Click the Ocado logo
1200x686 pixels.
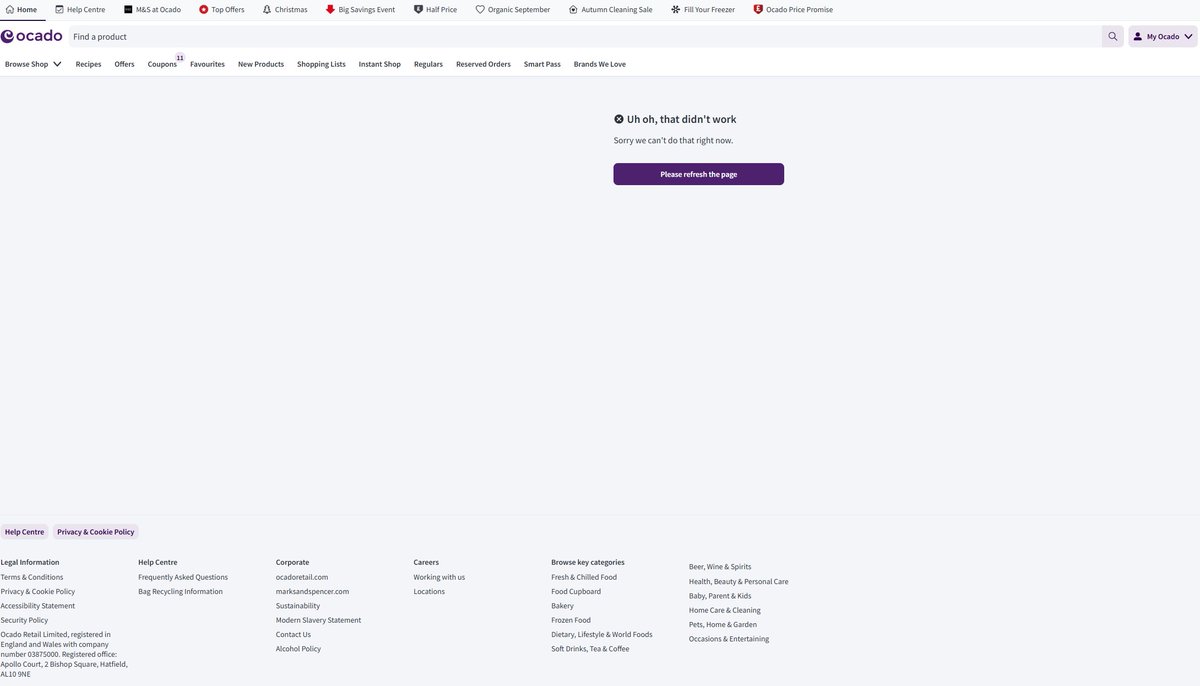(31, 36)
